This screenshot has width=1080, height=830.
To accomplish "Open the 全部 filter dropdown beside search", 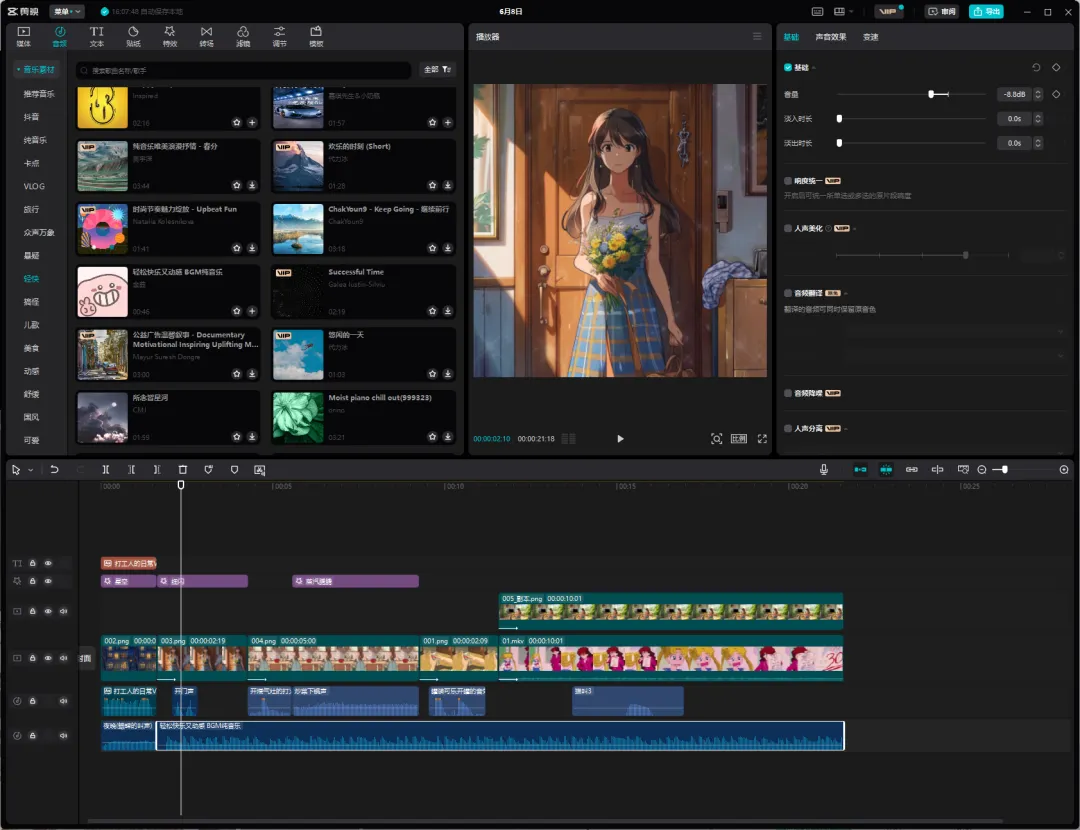I will coord(438,70).
